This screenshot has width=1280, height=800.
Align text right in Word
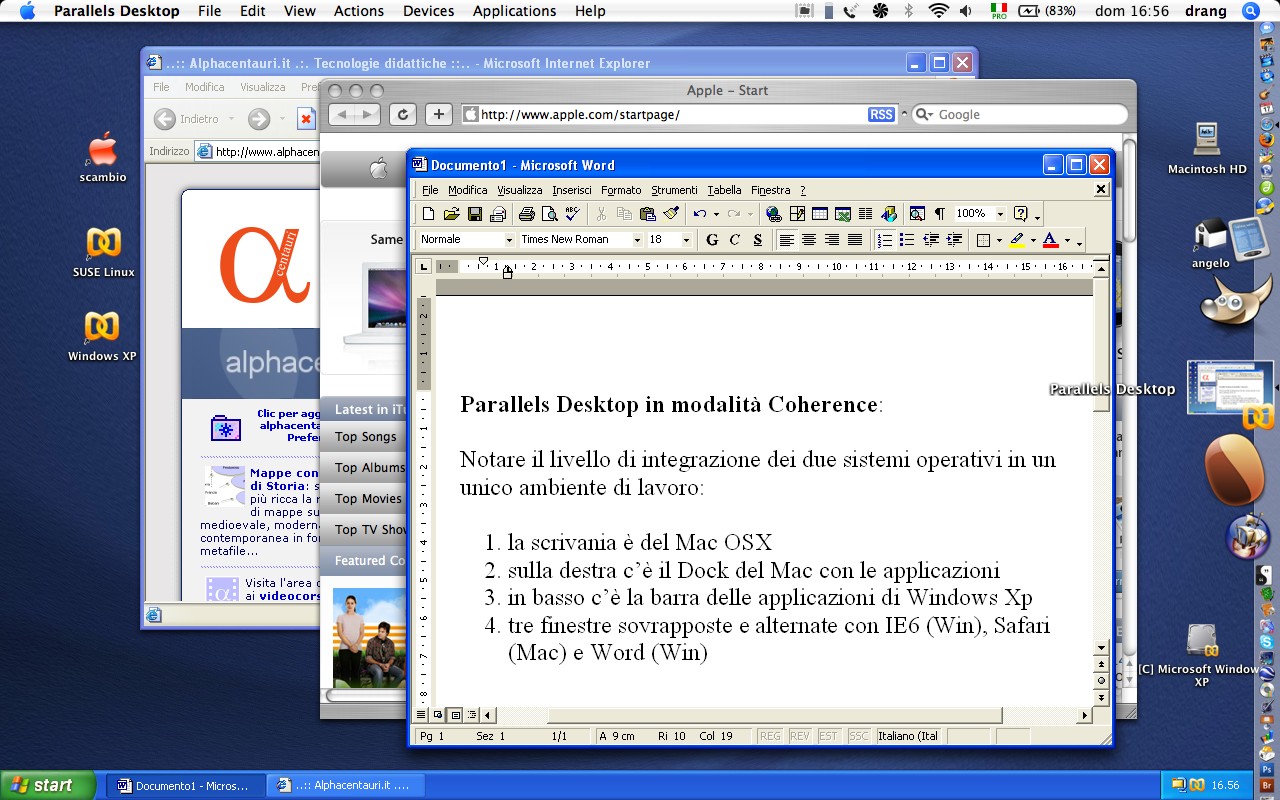(x=832, y=240)
